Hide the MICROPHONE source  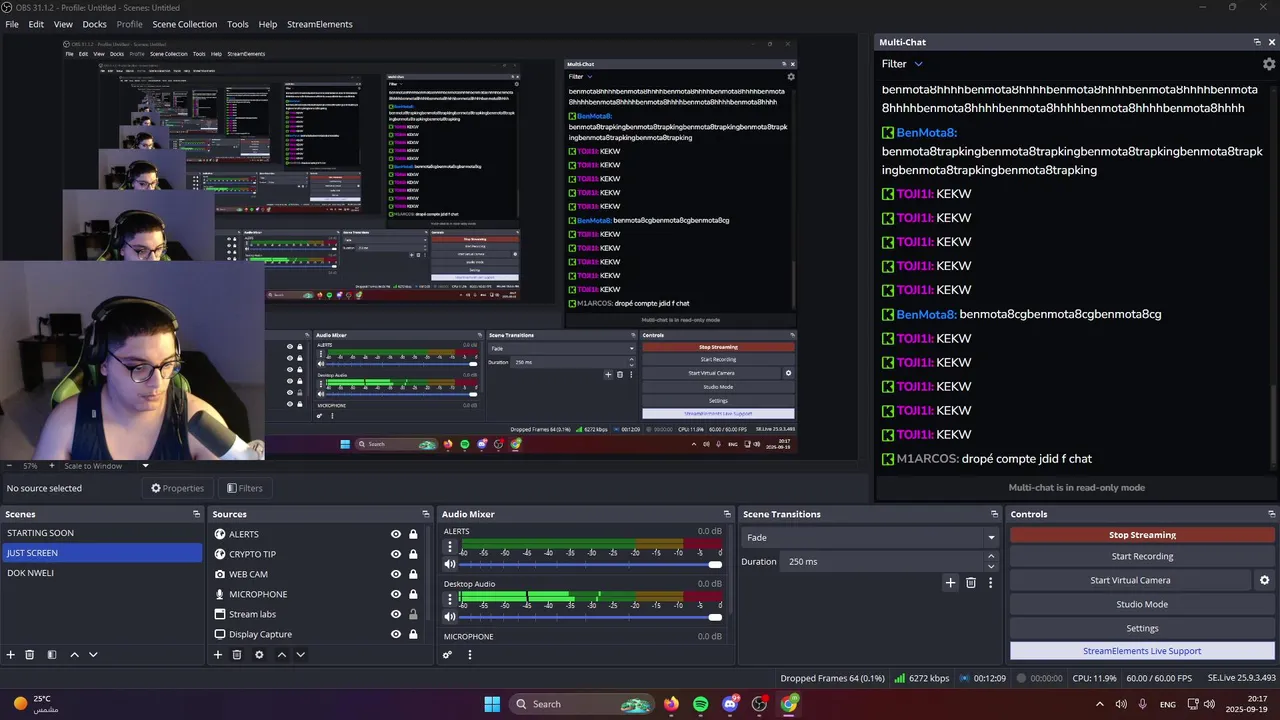pyautogui.click(x=396, y=594)
